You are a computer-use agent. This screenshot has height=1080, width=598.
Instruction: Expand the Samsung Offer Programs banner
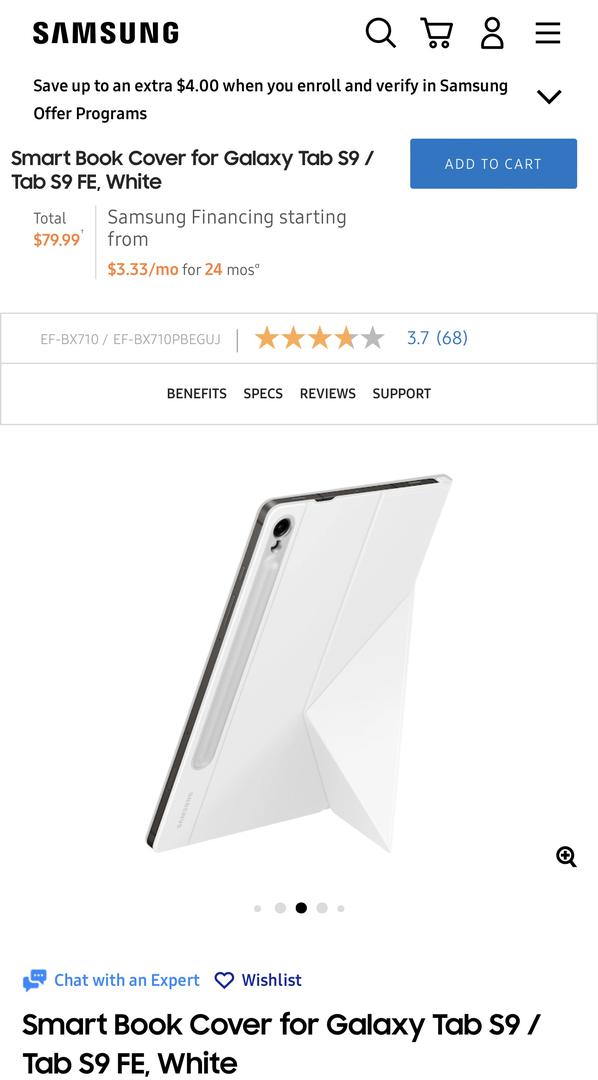click(549, 97)
